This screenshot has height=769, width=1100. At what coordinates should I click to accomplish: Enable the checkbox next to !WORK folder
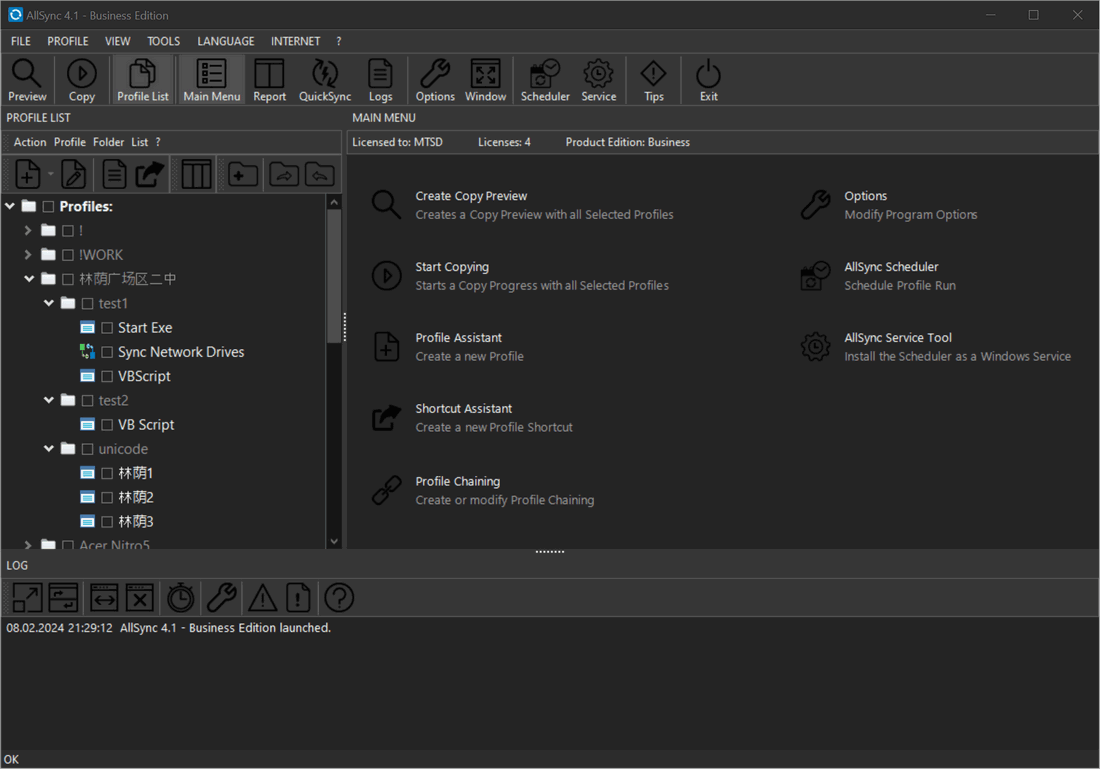click(x=68, y=255)
